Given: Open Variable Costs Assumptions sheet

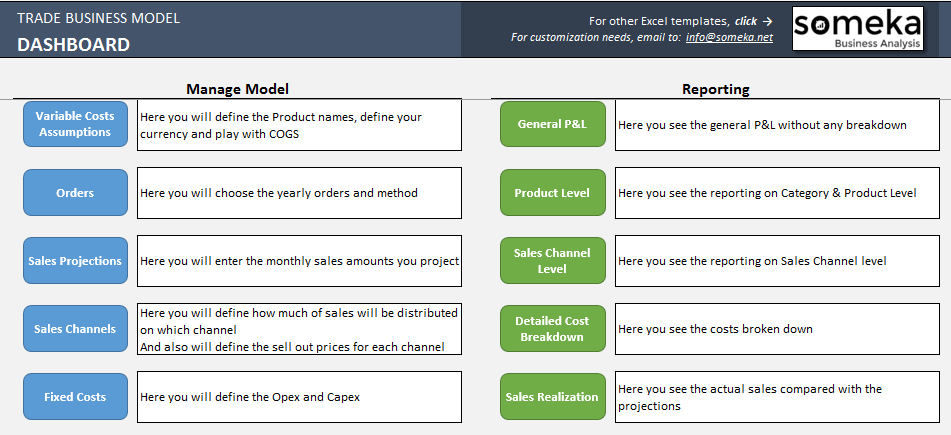Looking at the screenshot, I should click(75, 124).
